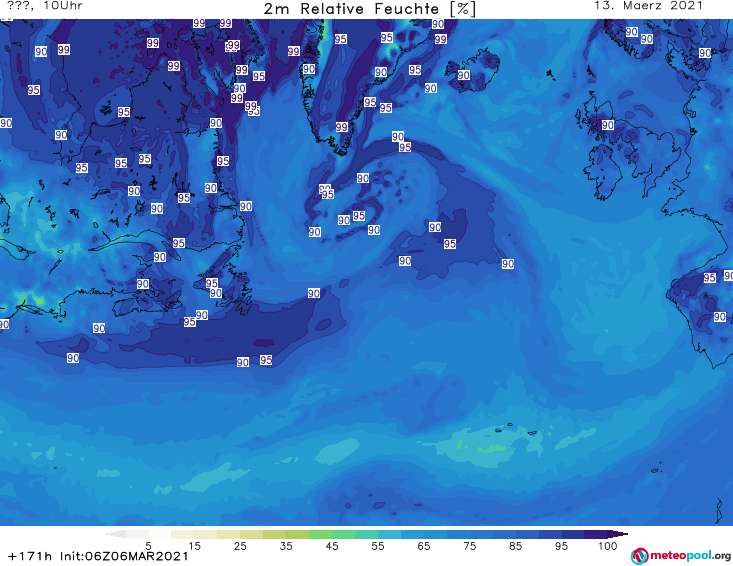
Task: Click the meteopool.org logo
Action: click(680, 556)
